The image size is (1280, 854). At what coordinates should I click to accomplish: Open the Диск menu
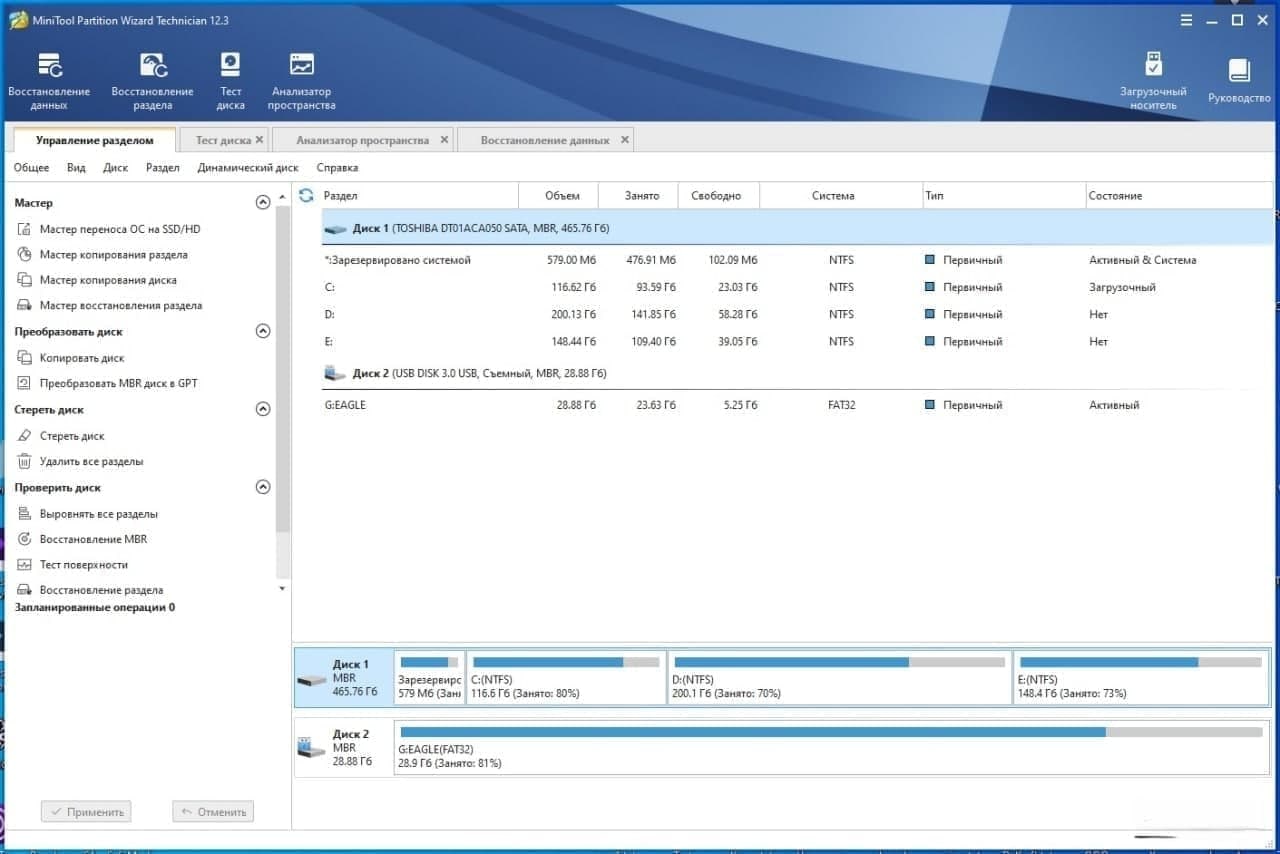point(116,168)
